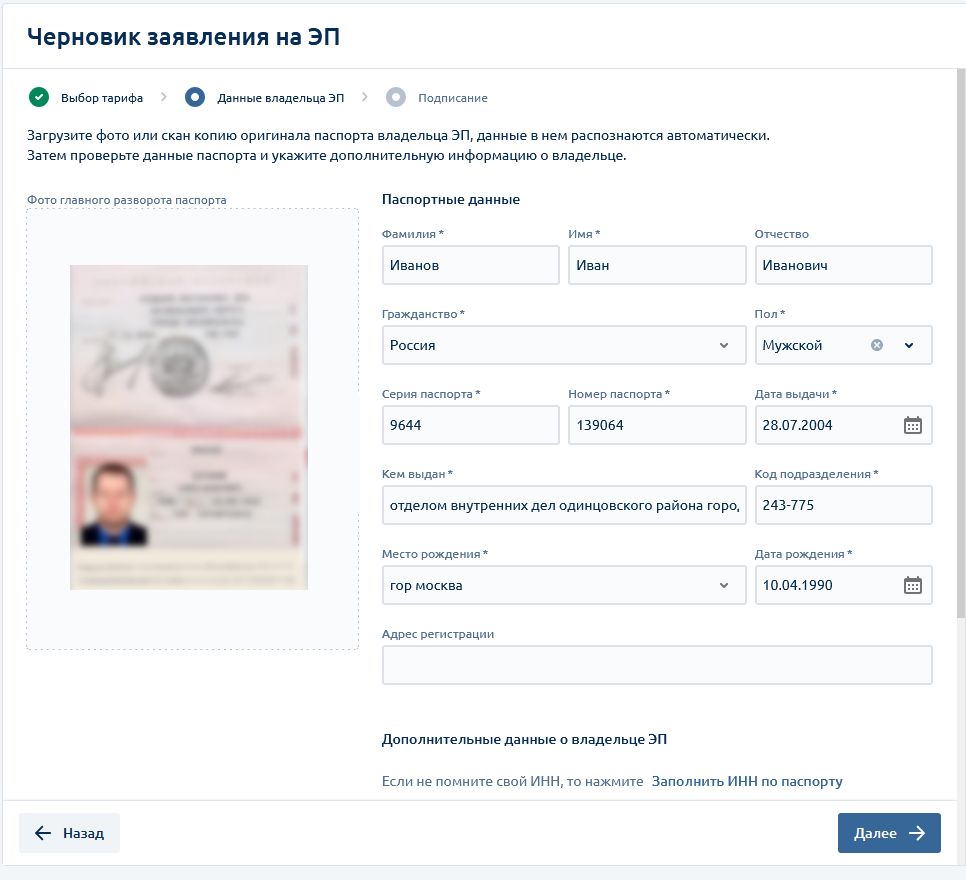Go to the Подписание step
The width and height of the screenshot is (966, 880).
pyautogui.click(x=452, y=98)
